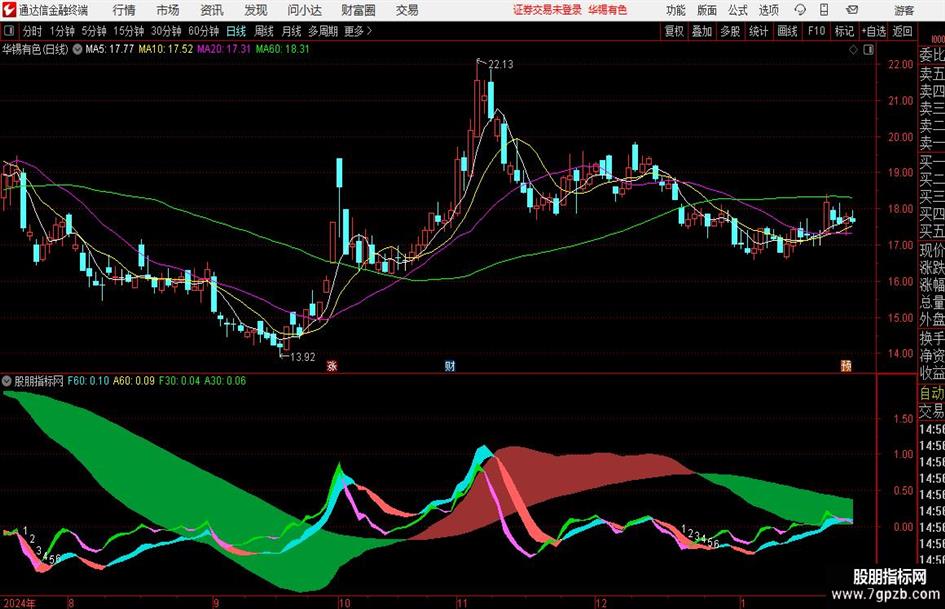Click the 涨 marker below the chart
The height and width of the screenshot is (609, 945).
point(332,365)
